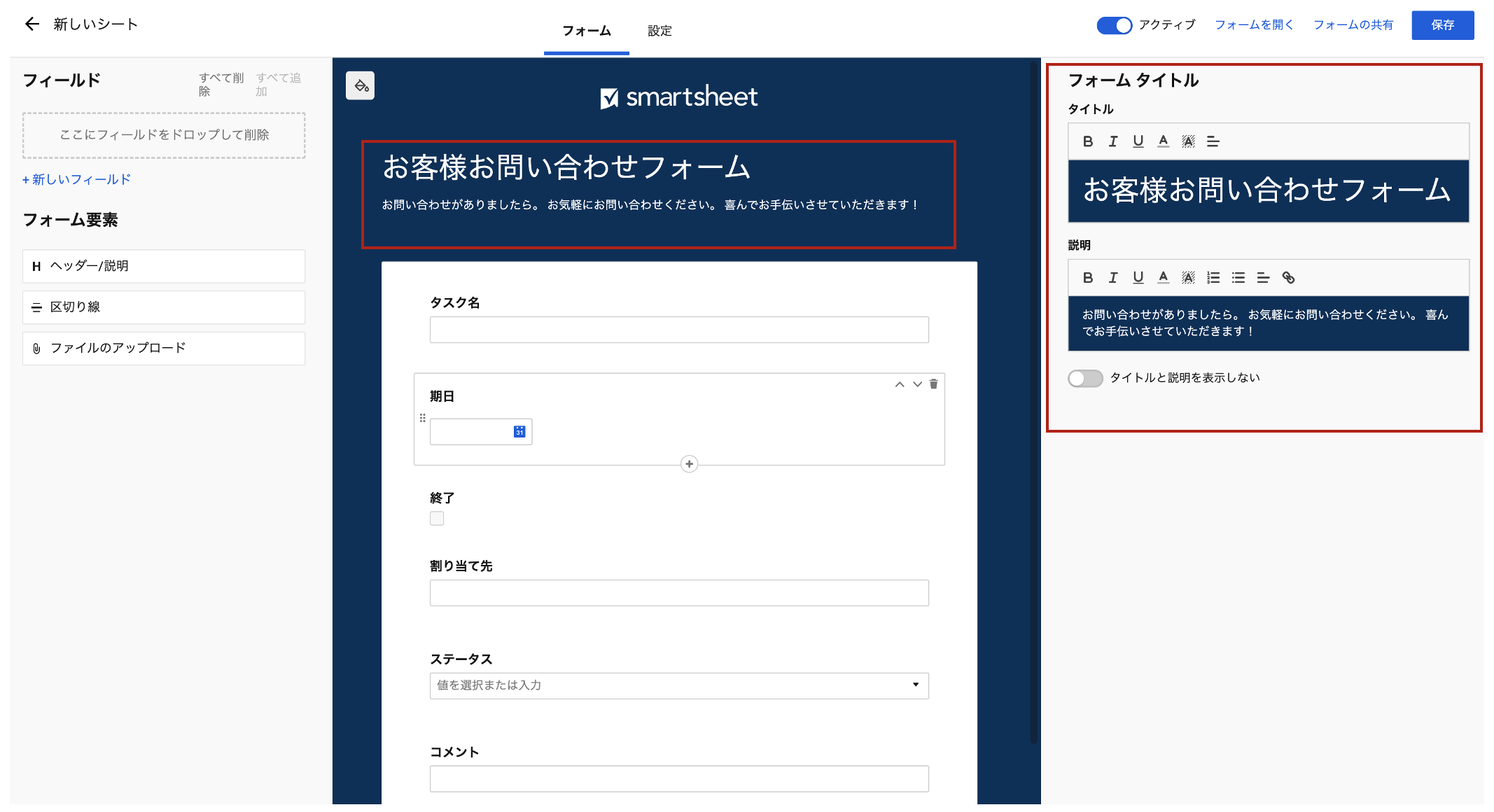Click the タスク名 input field
The width and height of the screenshot is (1494, 812).
pyautogui.click(x=679, y=330)
